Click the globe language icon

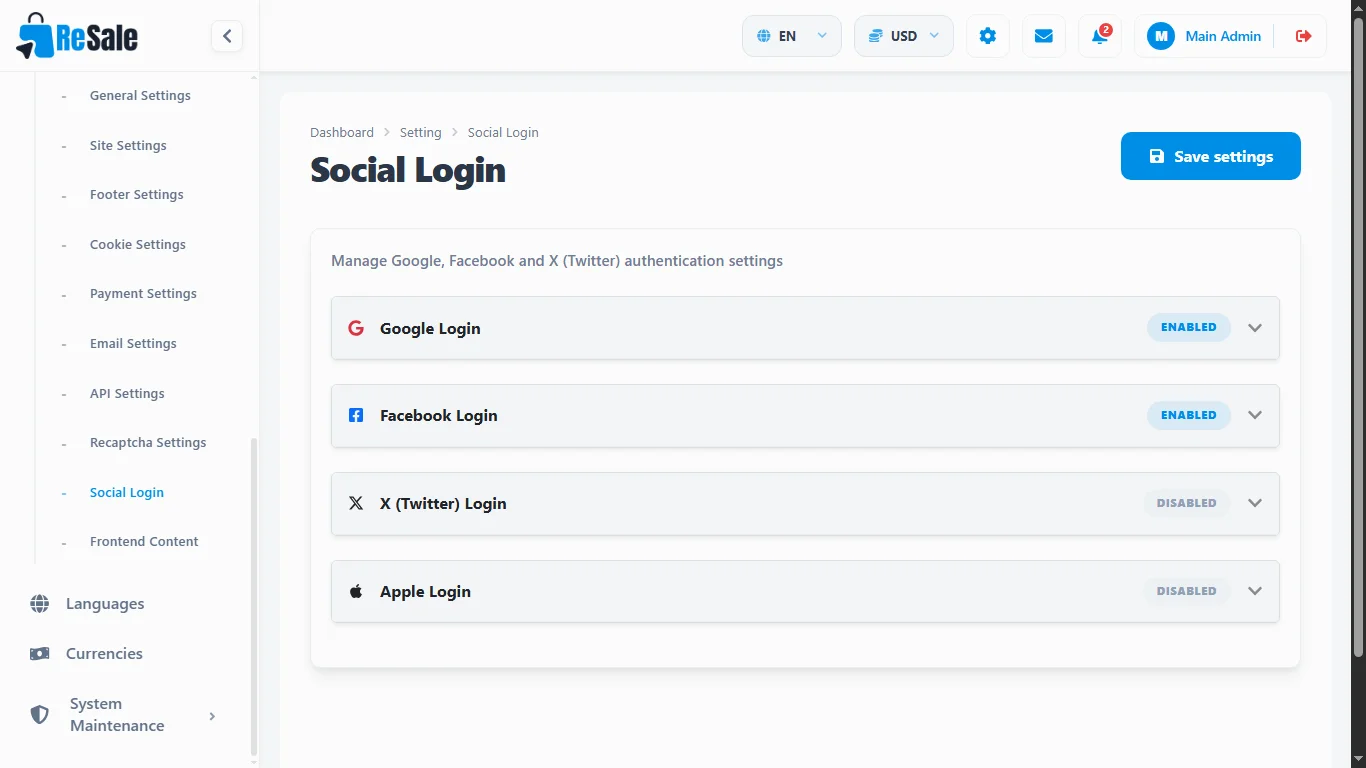click(x=763, y=36)
